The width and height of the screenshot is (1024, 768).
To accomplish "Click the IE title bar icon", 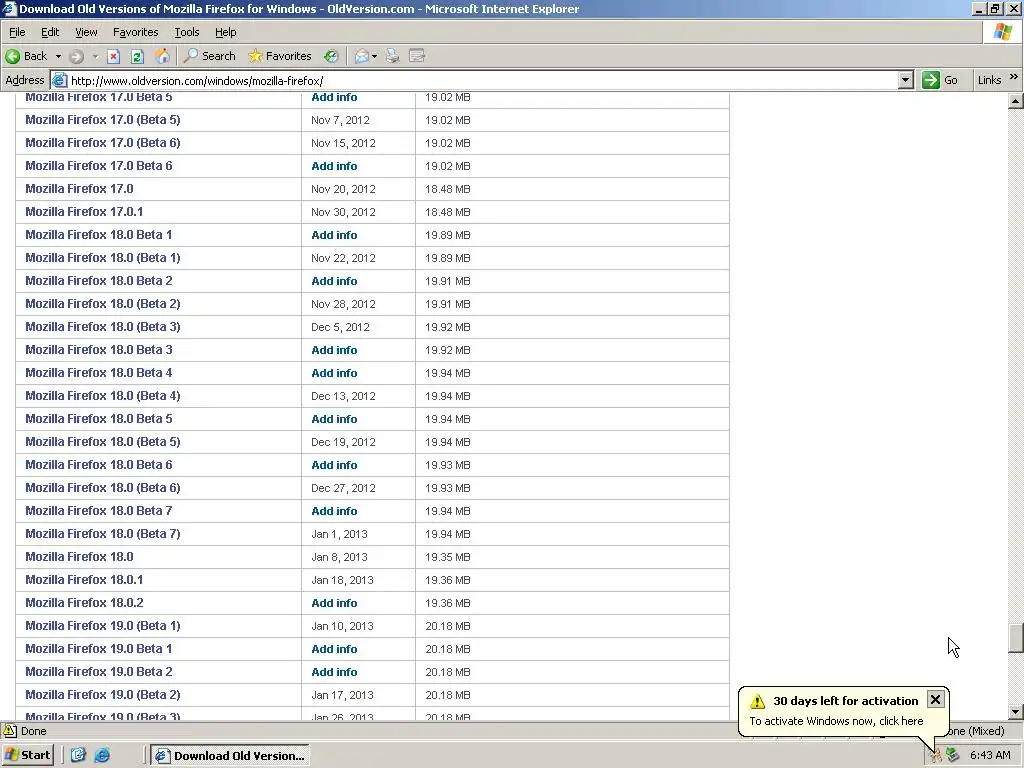I will 9,8.
